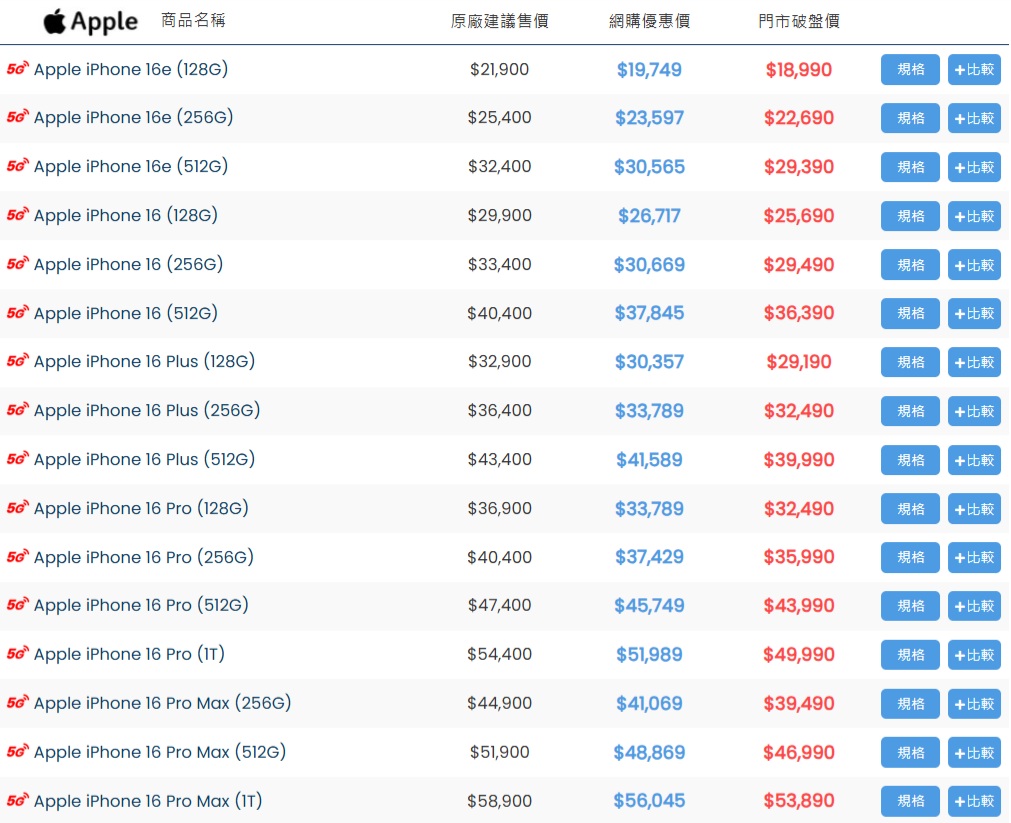Screen dimensions: 1011x823
Task: Click store price $18,990
Action: coord(799,70)
